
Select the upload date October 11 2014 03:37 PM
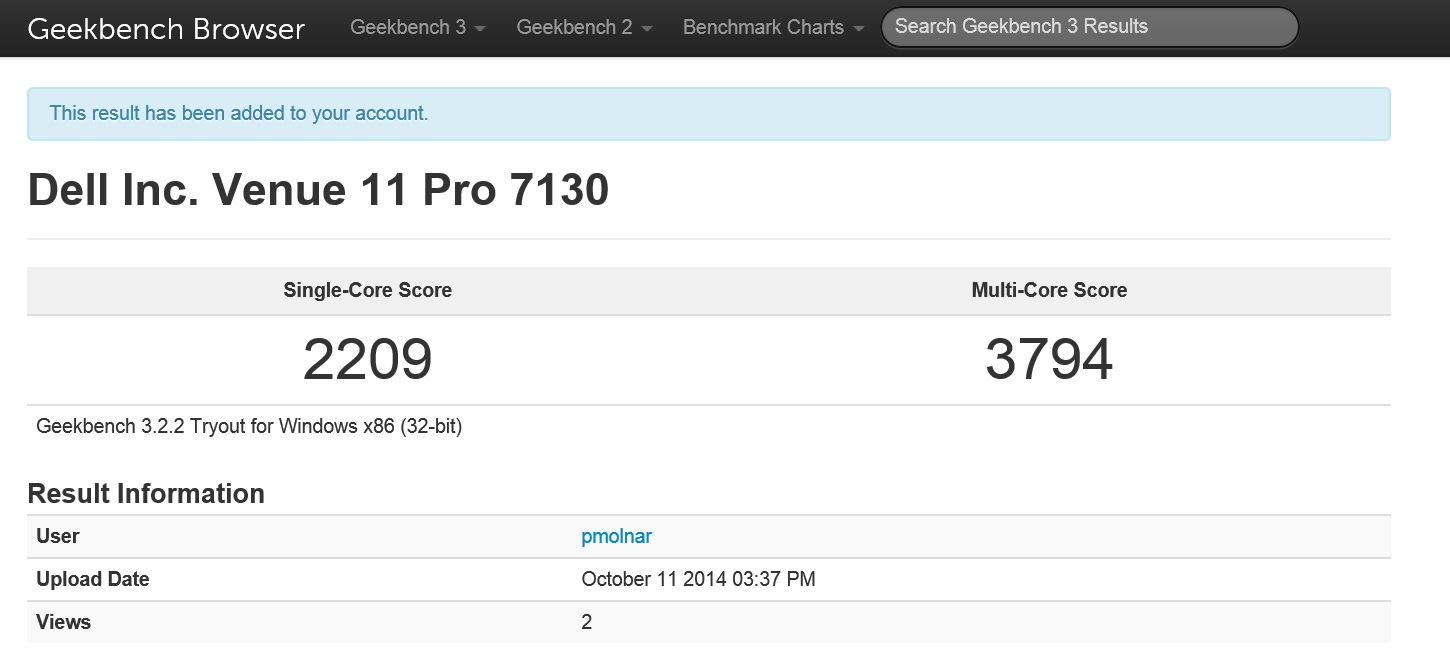(698, 579)
